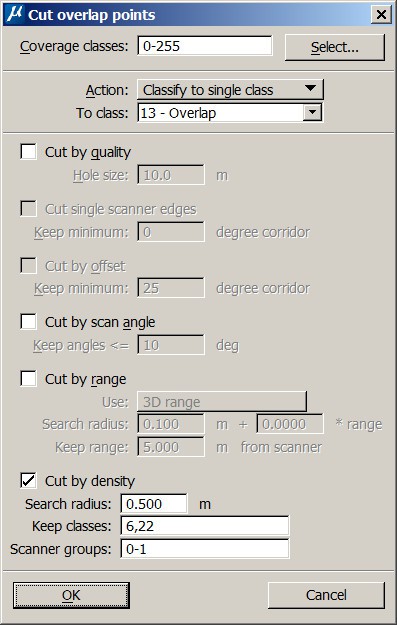Viewport: 397px width, 625px height.
Task: Click the Keep range field
Action: (x=171, y=447)
